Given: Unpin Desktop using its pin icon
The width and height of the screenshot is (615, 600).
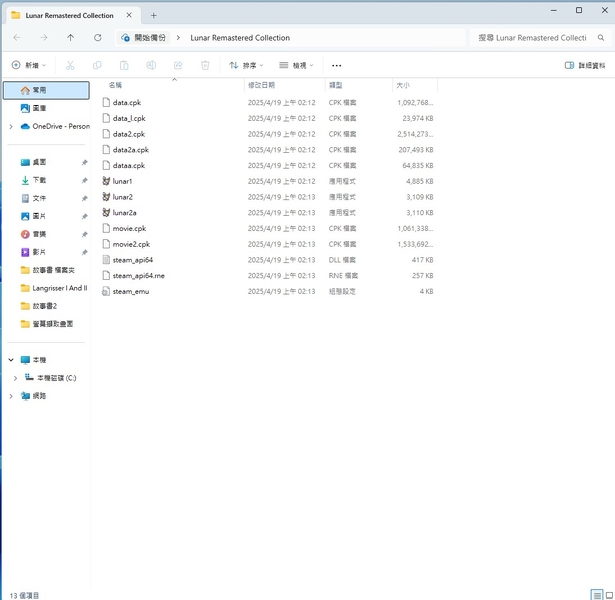Looking at the screenshot, I should (x=84, y=162).
